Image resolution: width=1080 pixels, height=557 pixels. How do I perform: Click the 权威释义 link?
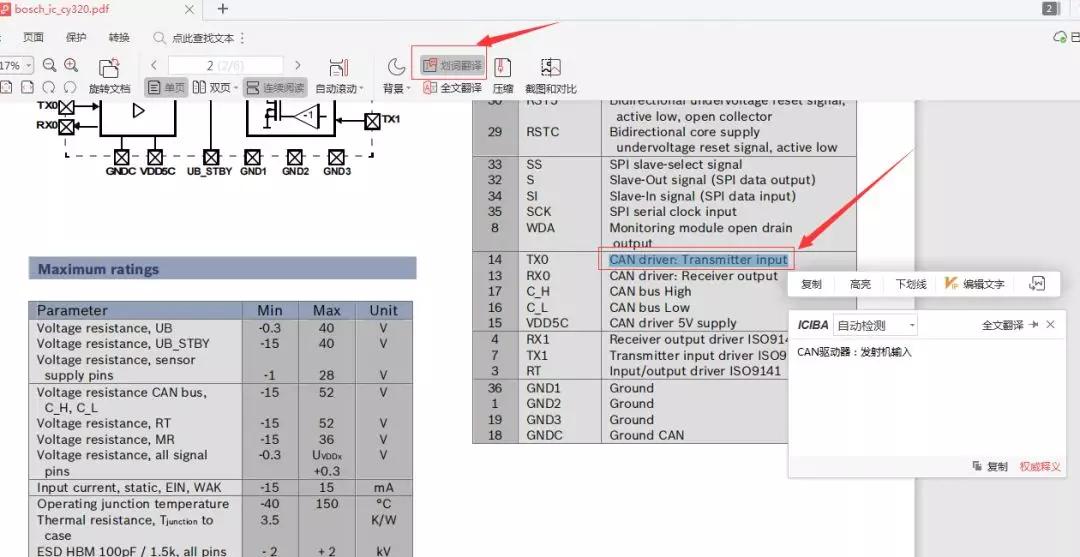pyautogui.click(x=1040, y=466)
